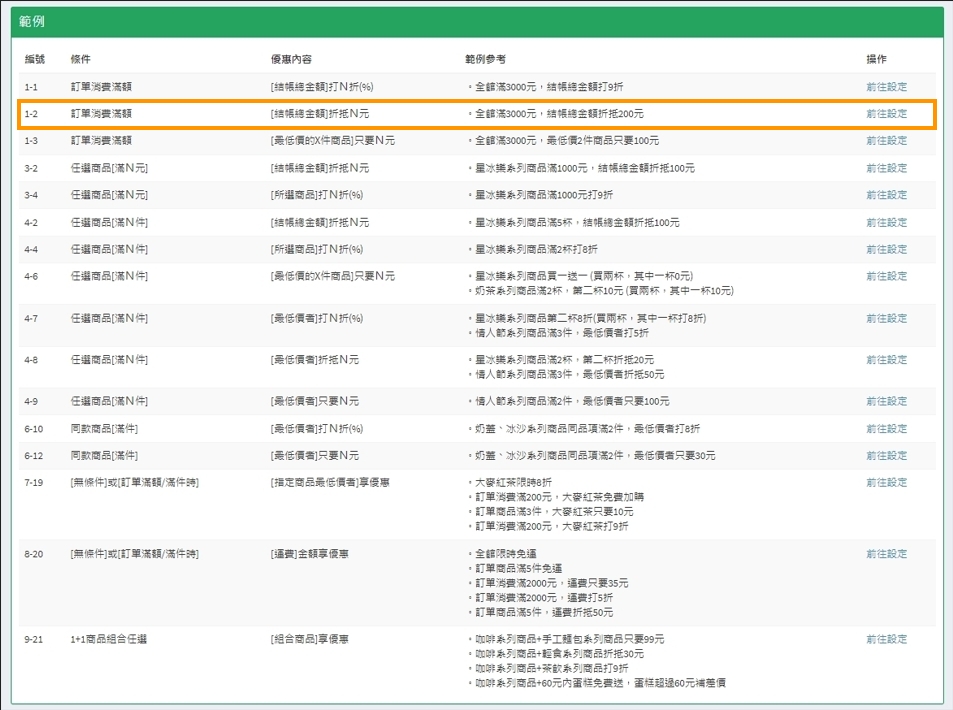Go to settings for rule 4-8
953x710 pixels.
886,359
